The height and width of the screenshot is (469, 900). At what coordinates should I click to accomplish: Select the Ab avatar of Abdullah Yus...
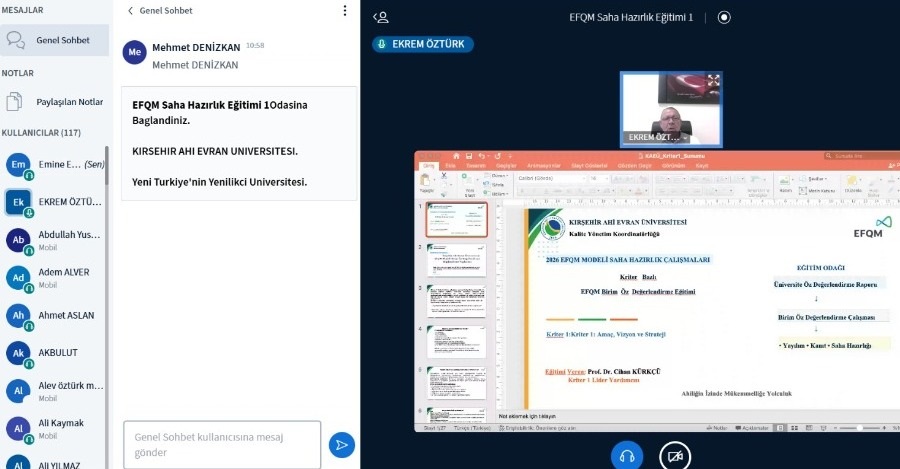point(18,240)
